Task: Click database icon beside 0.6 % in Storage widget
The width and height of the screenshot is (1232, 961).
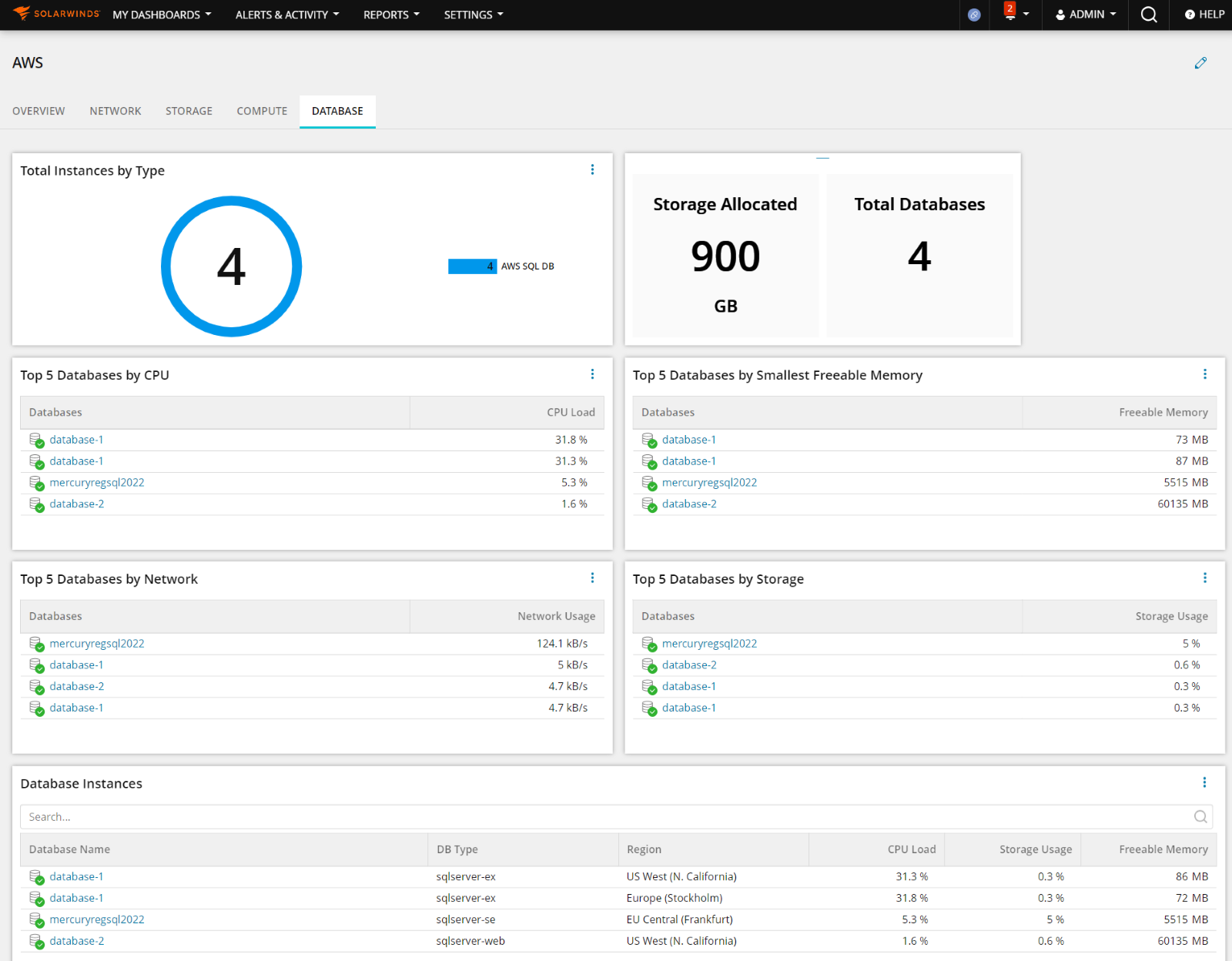Action: tap(649, 666)
